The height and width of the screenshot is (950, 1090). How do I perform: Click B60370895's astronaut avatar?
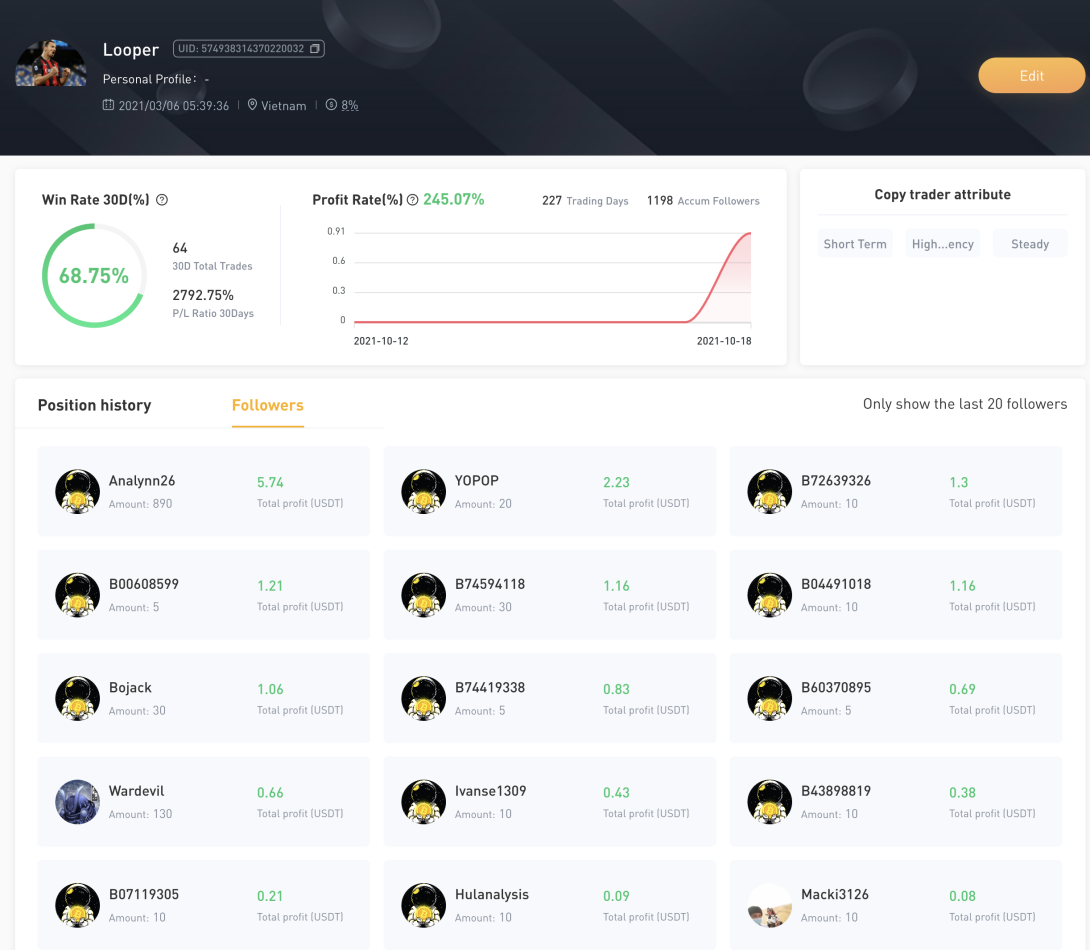coord(770,698)
